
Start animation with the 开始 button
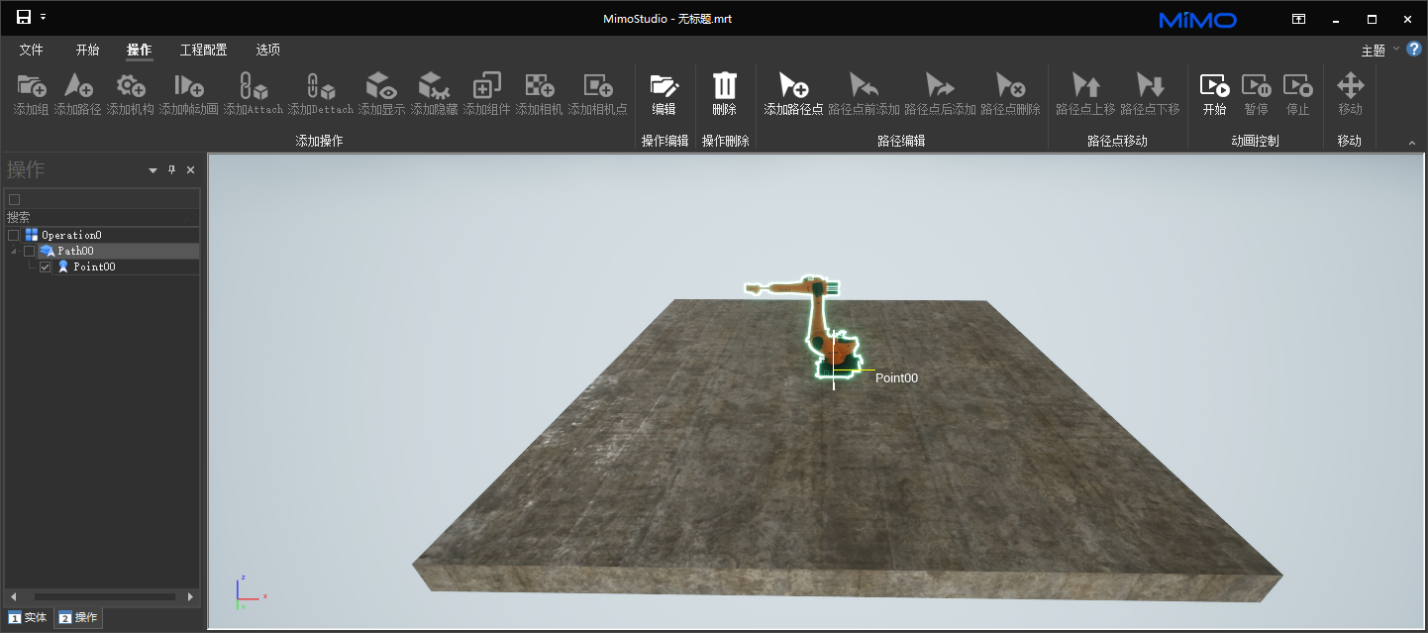click(x=1214, y=86)
